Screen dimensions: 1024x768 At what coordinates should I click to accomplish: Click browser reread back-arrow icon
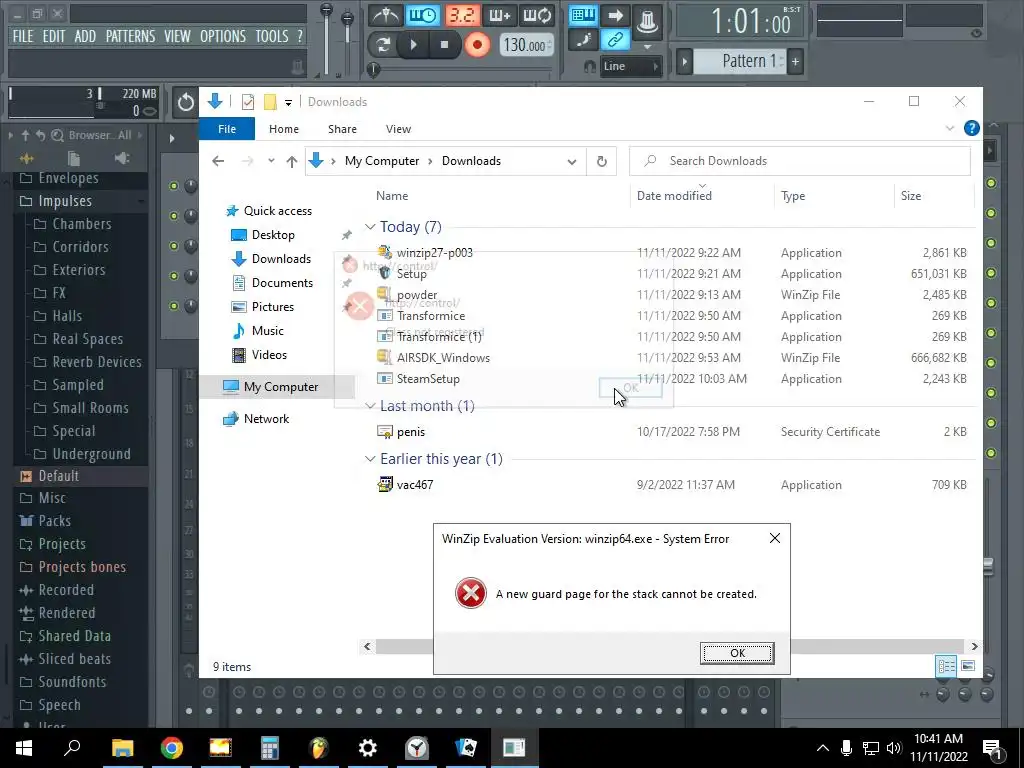pos(40,135)
